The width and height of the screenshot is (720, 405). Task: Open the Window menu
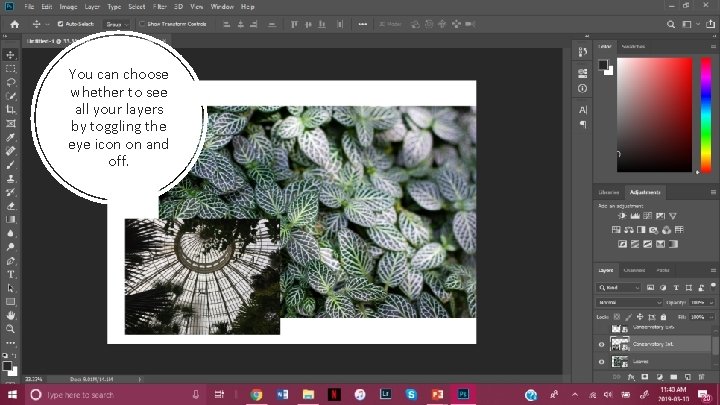tap(222, 7)
